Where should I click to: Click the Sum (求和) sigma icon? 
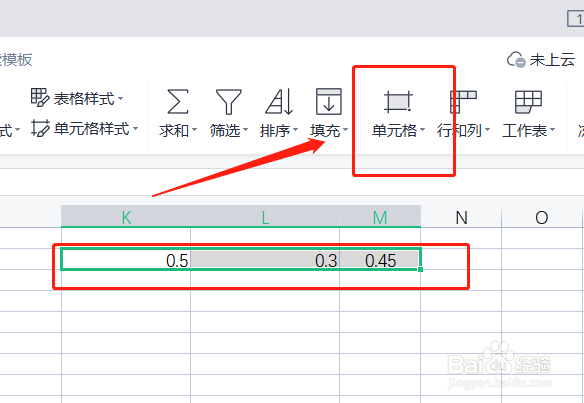178,101
